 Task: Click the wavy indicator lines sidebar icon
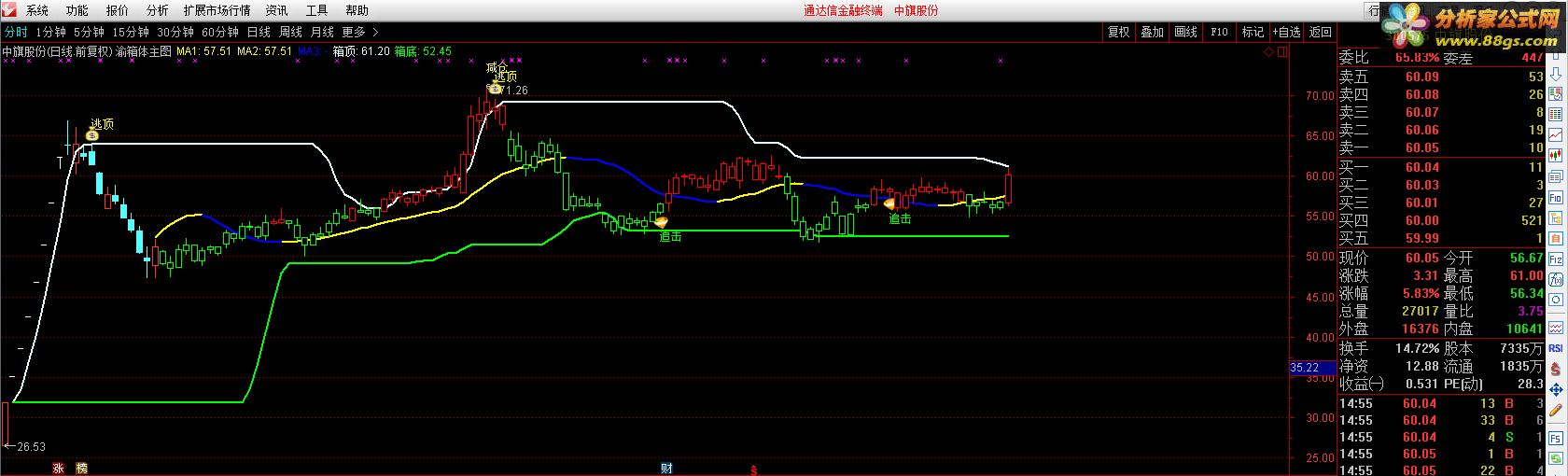1556,328
